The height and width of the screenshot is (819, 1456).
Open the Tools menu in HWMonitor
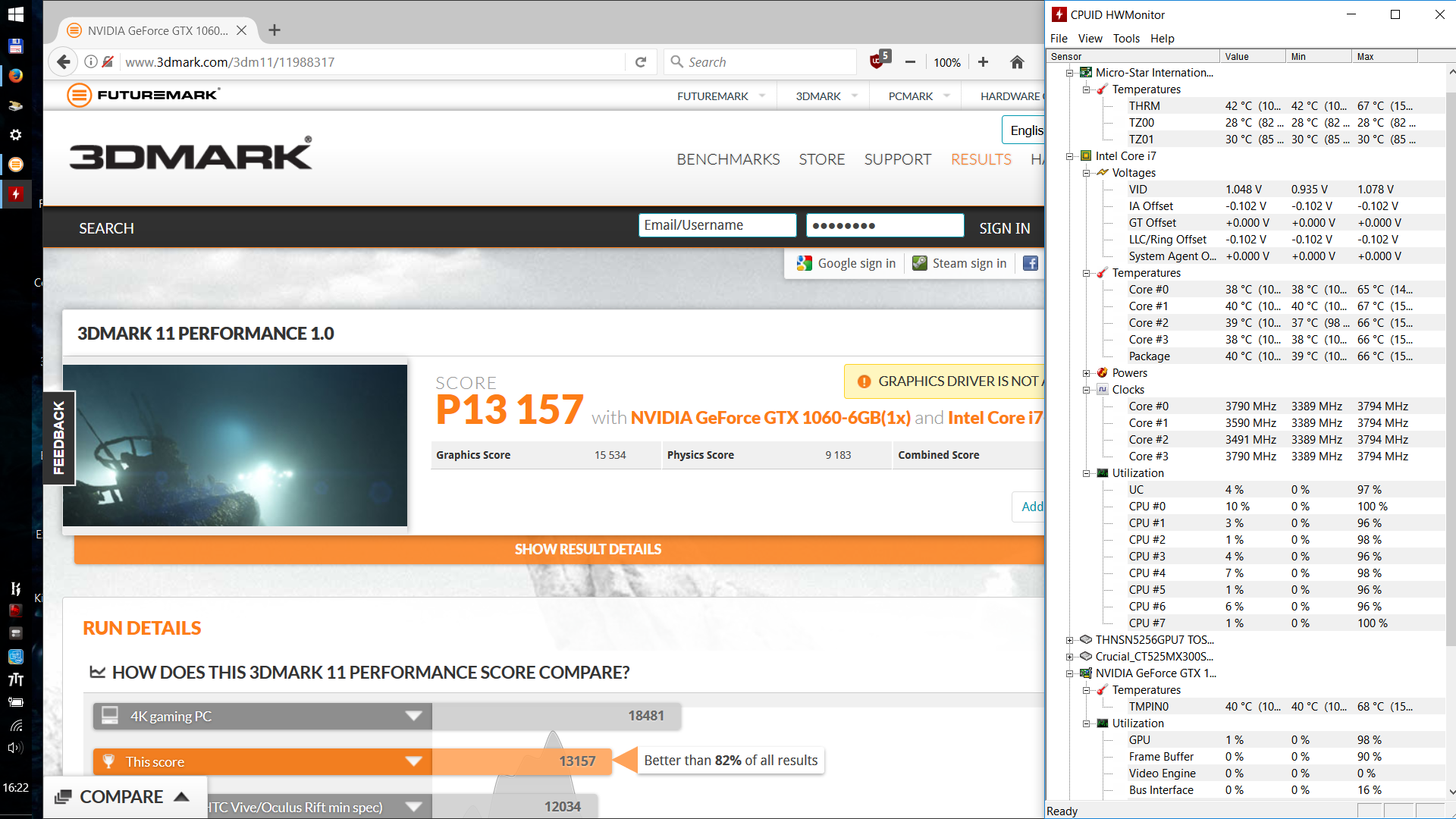(1125, 39)
